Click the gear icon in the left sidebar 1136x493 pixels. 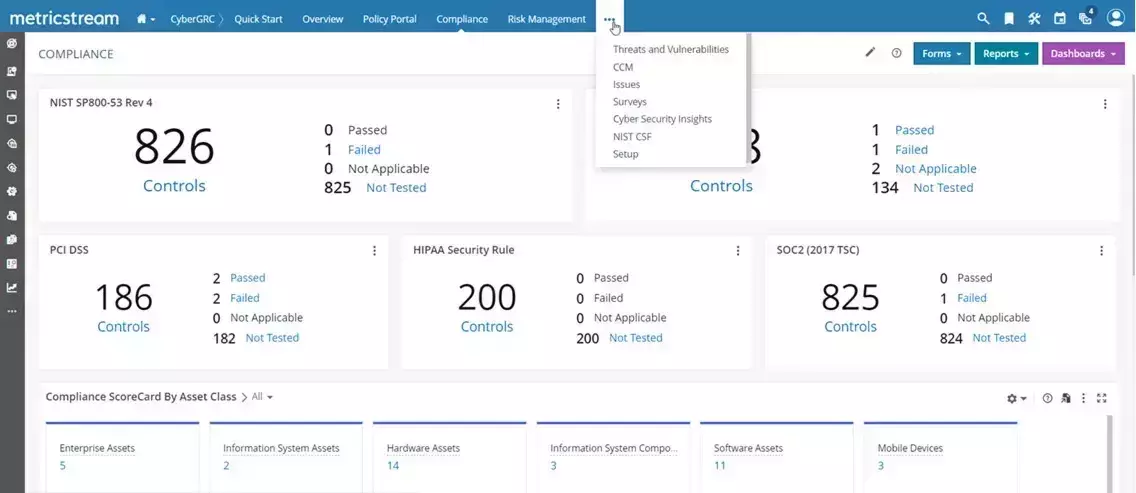(x=12, y=191)
